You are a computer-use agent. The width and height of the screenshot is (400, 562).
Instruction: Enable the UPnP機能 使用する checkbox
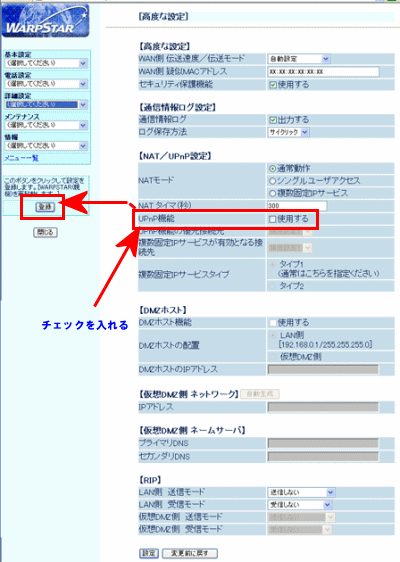pyautogui.click(x=272, y=219)
